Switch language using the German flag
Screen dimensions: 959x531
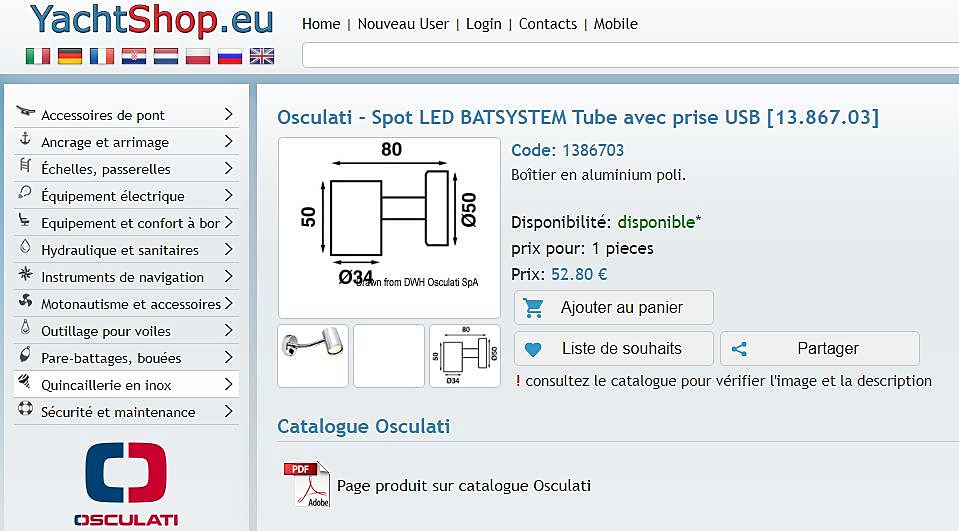pyautogui.click(x=70, y=56)
